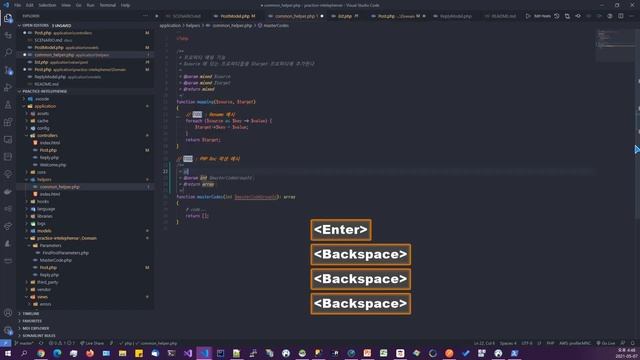Image resolution: width=640 pixels, height=360 pixels.
Task: Open Windows taskbar search
Action: point(24,353)
